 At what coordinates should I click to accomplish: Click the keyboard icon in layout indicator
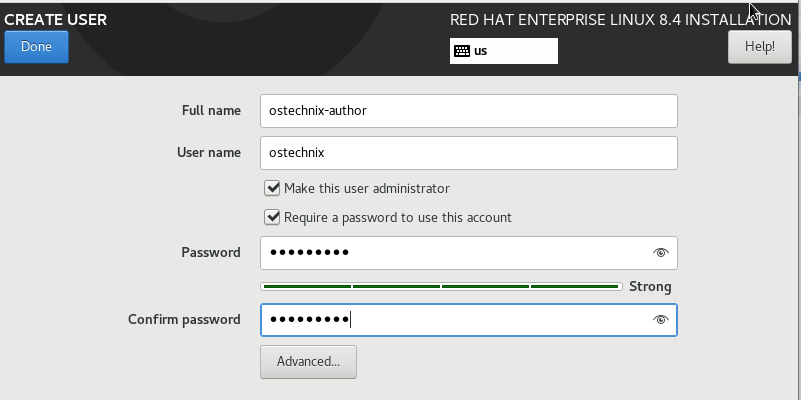462,51
